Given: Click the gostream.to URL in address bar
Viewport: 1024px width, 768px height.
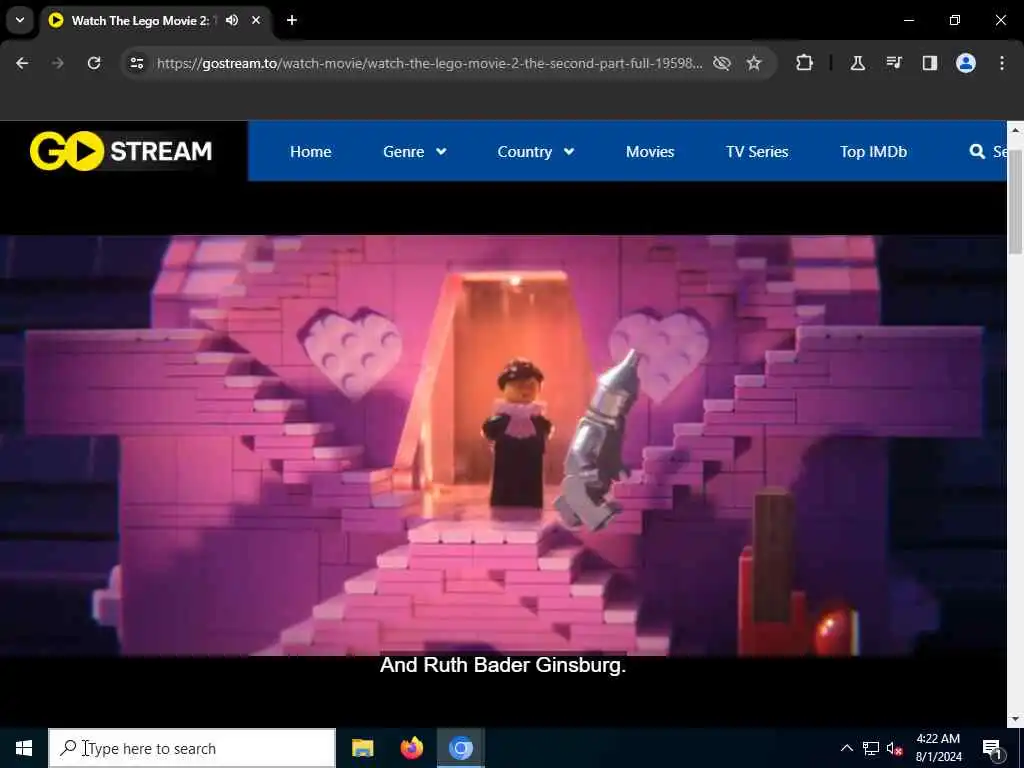Looking at the screenshot, I should (429, 63).
